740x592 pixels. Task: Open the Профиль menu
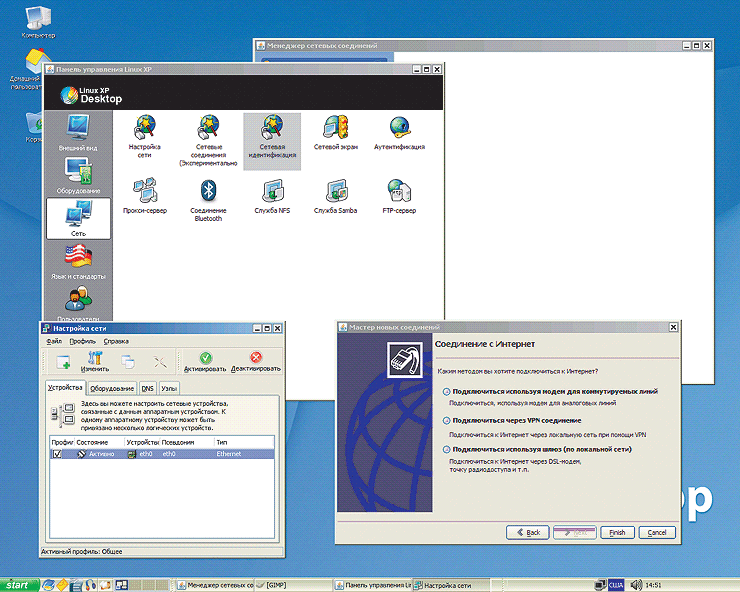pyautogui.click(x=82, y=342)
